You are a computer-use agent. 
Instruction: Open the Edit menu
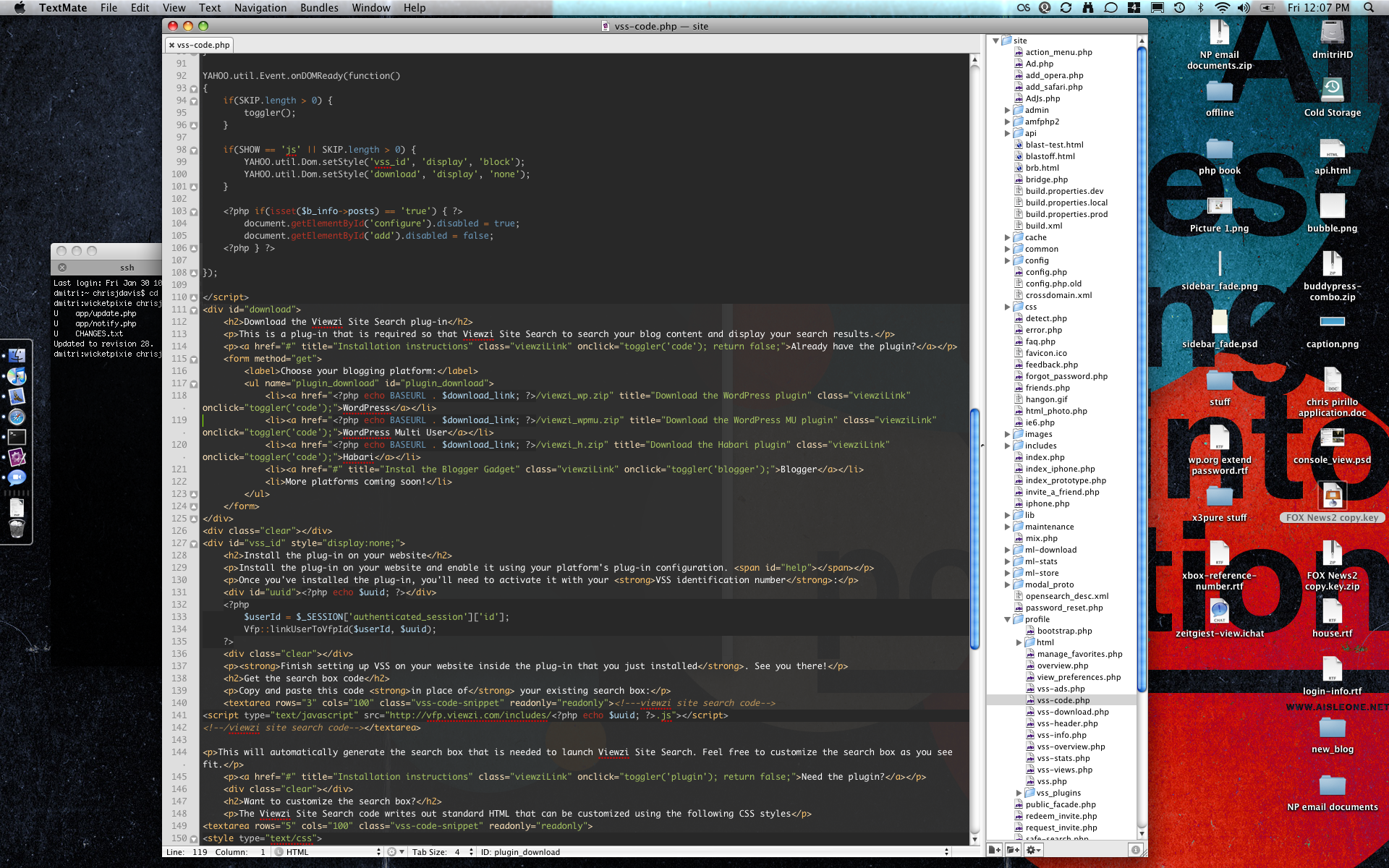[x=140, y=8]
